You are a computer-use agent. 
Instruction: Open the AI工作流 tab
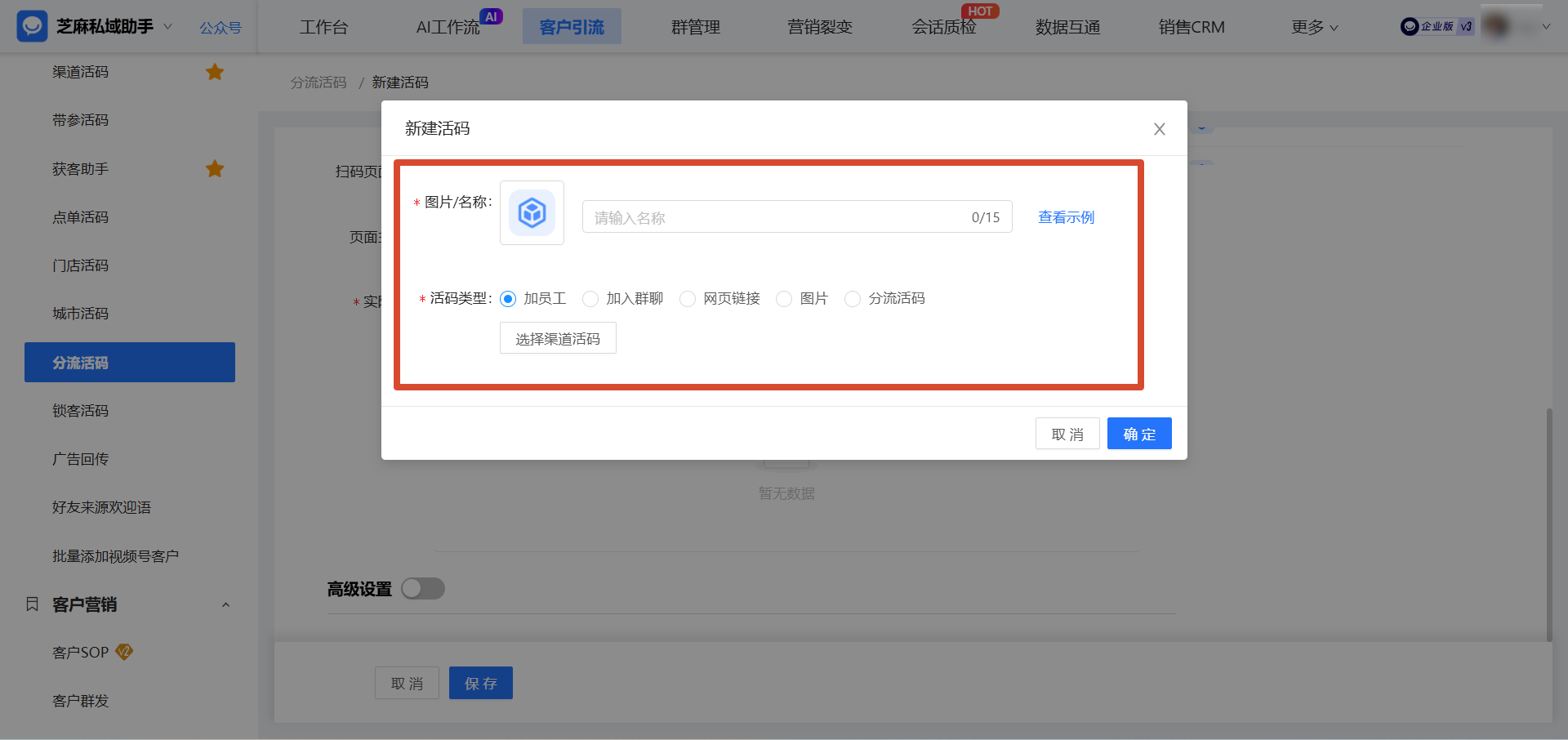[x=448, y=27]
